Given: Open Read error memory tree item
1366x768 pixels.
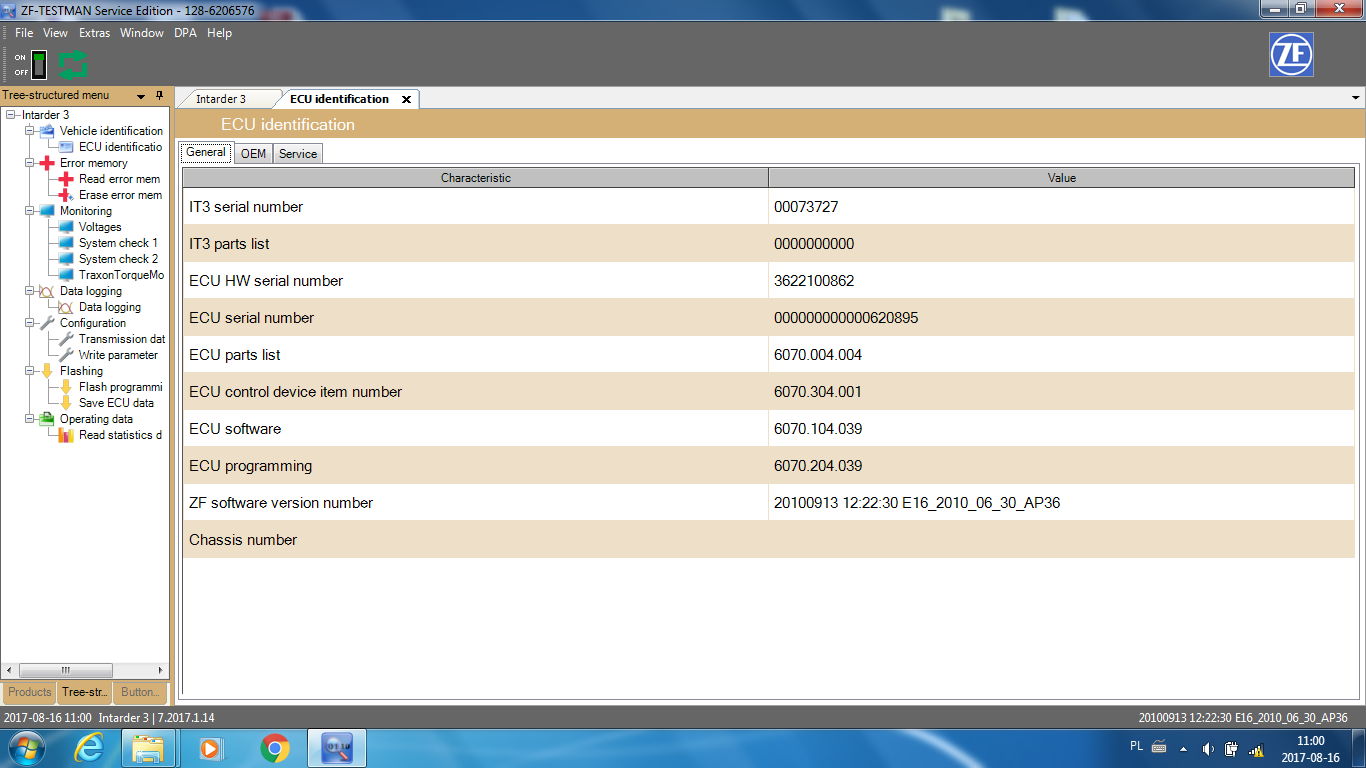Looking at the screenshot, I should point(119,179).
